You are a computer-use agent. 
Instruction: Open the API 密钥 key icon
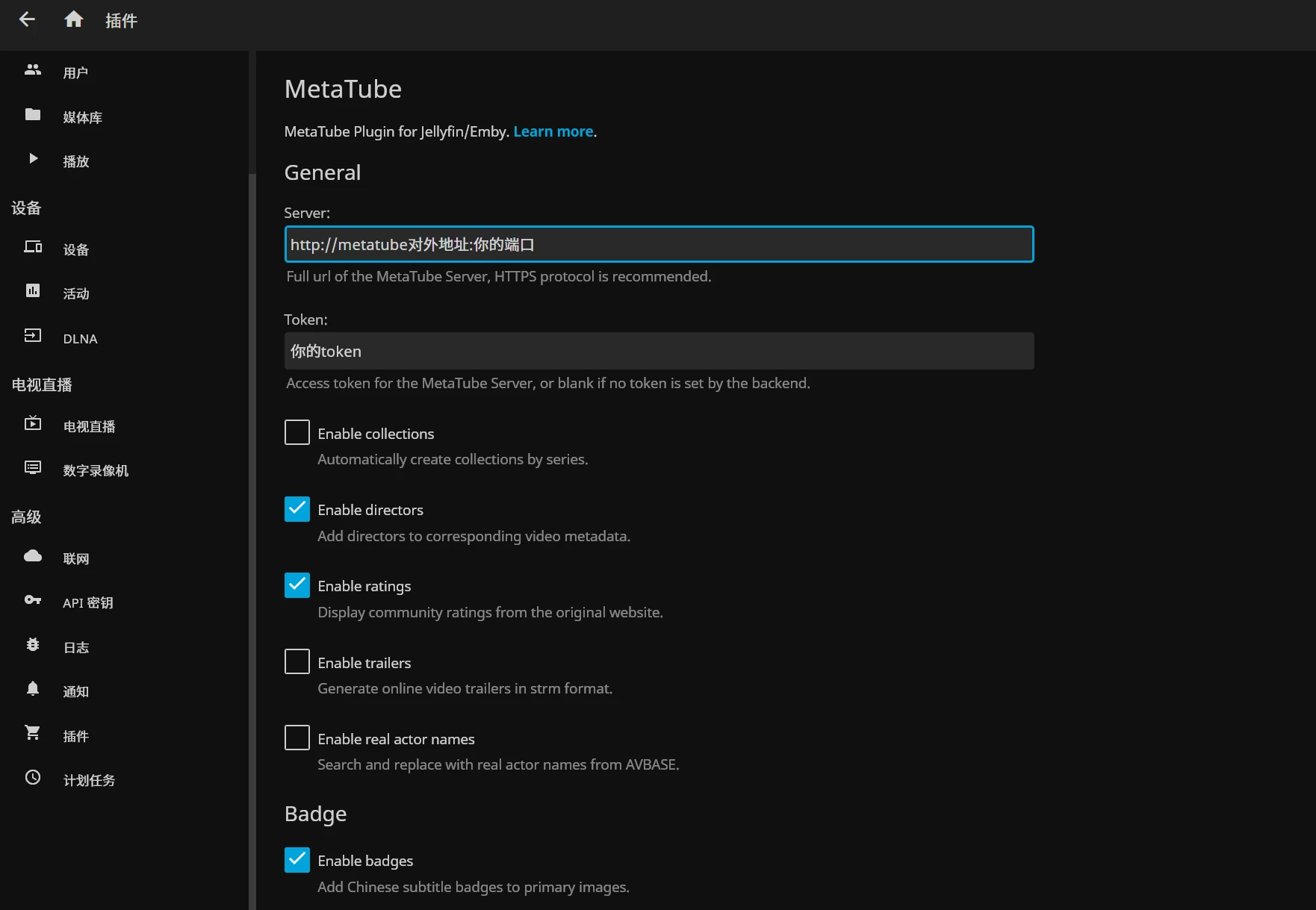coord(33,600)
